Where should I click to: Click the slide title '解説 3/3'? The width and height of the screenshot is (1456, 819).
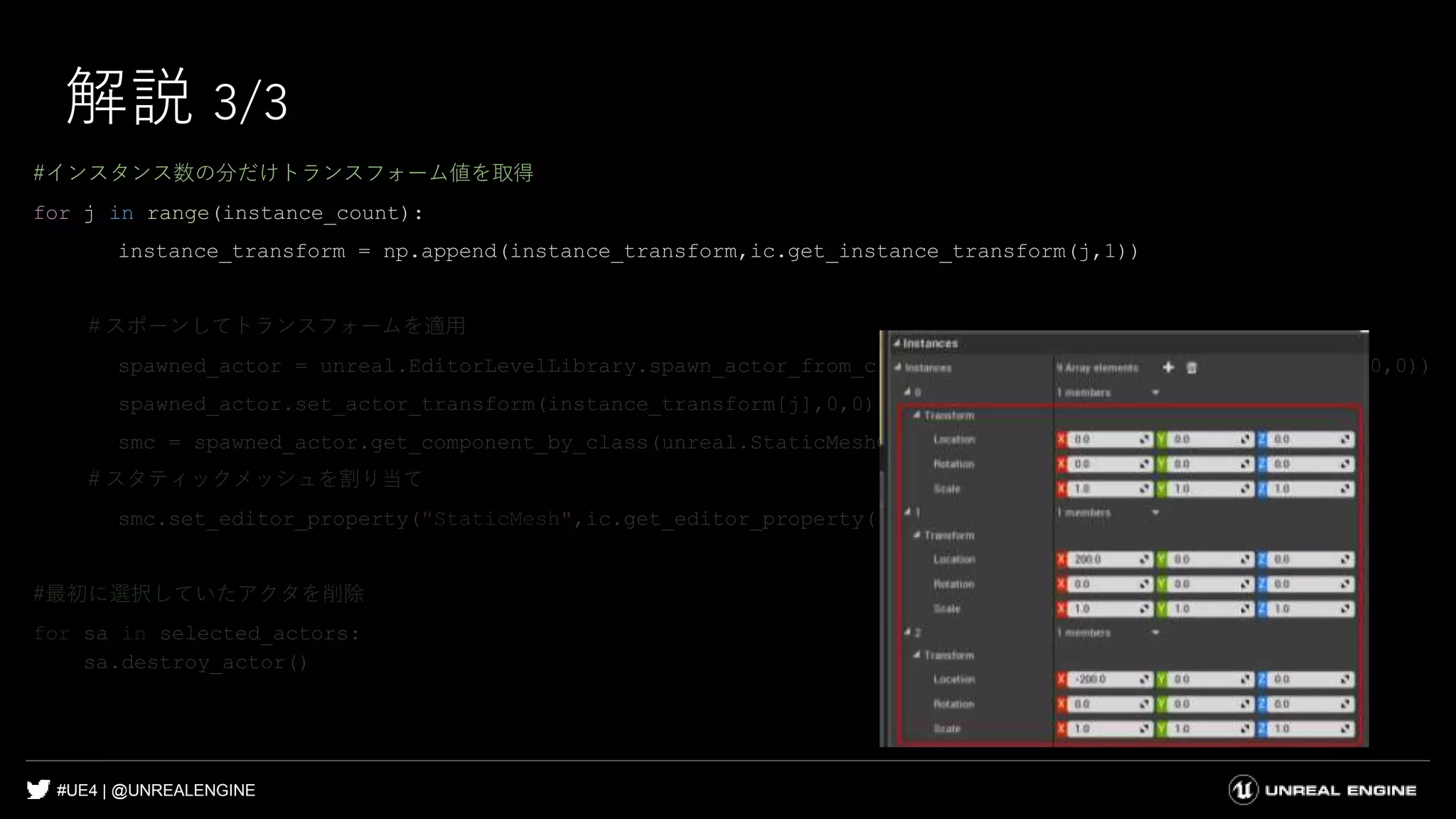tap(177, 97)
